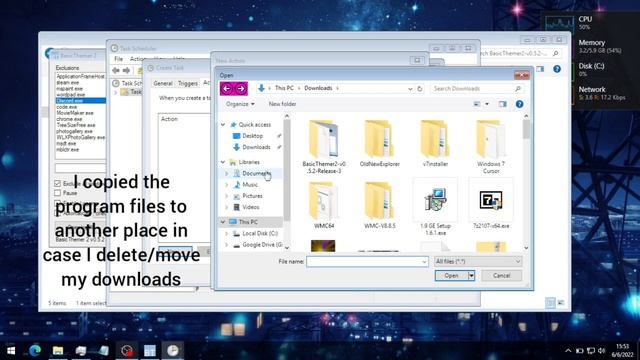Viewport: 640px width, 360px height.
Task: Go forward in the Open dialog
Action: click(x=241, y=89)
